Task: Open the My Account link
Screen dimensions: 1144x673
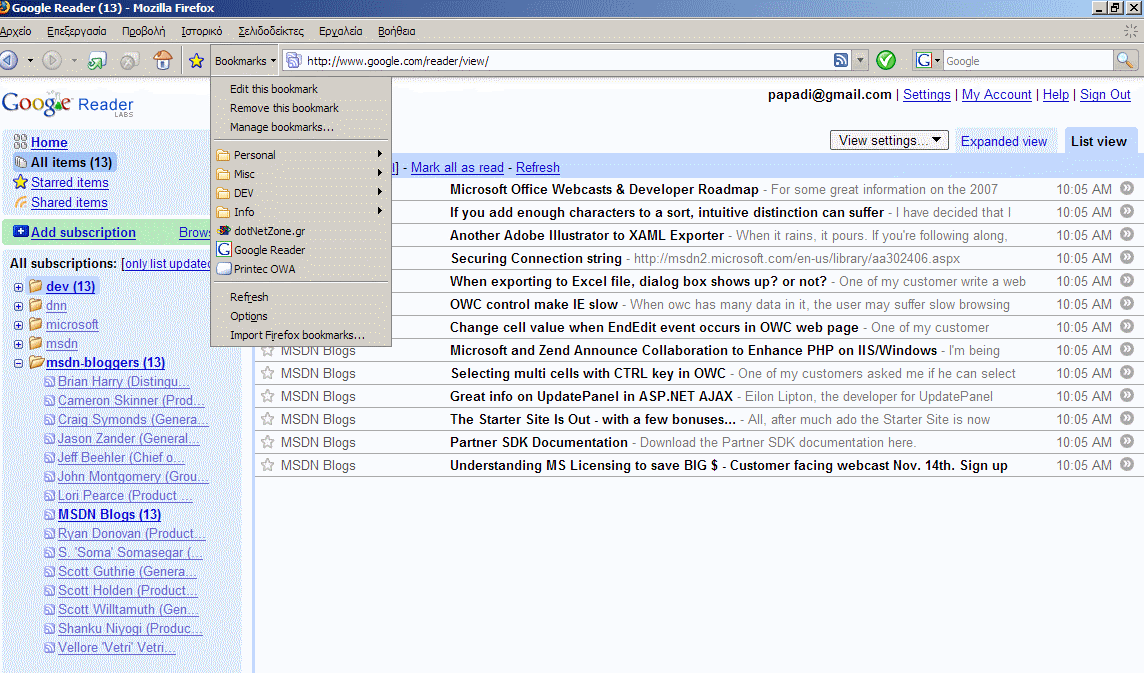Action: [997, 94]
